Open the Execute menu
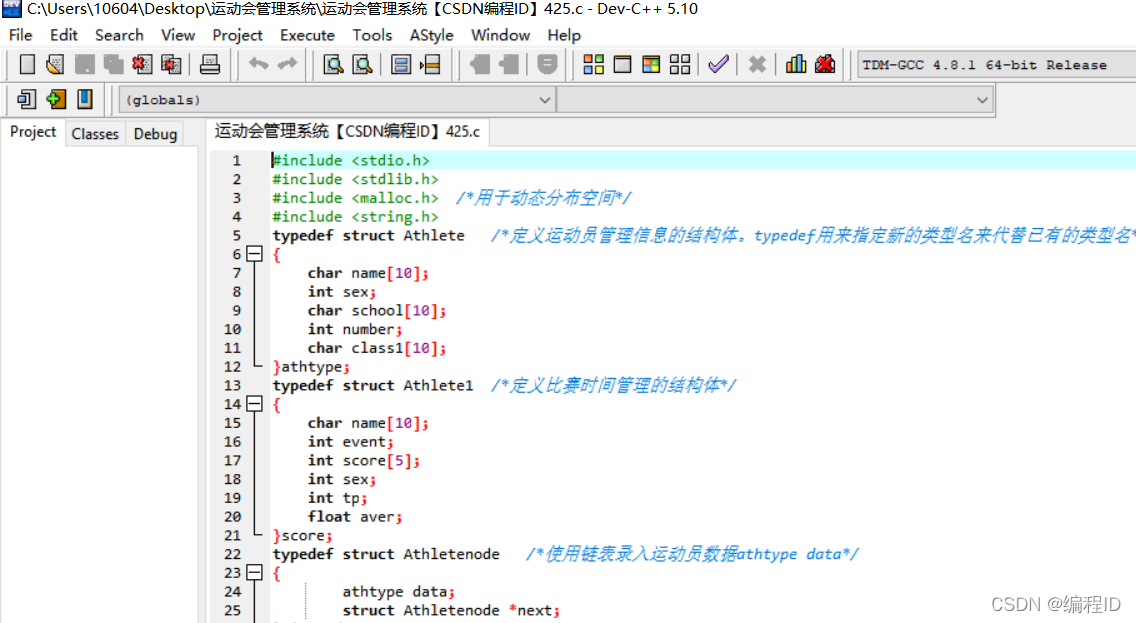This screenshot has width=1136, height=623. click(x=307, y=34)
